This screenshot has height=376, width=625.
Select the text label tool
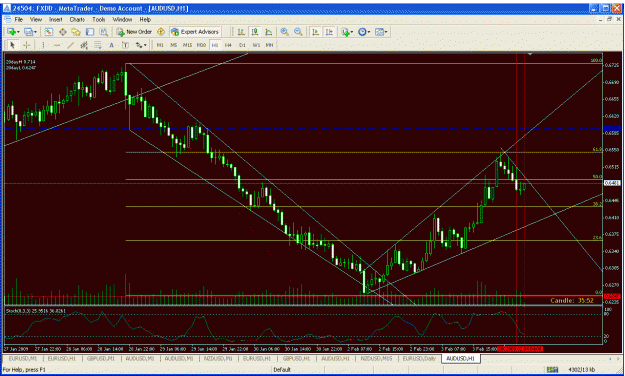[125, 45]
